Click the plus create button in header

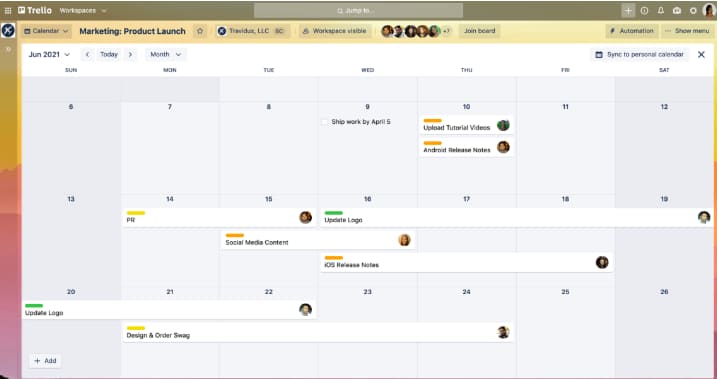[x=628, y=11]
